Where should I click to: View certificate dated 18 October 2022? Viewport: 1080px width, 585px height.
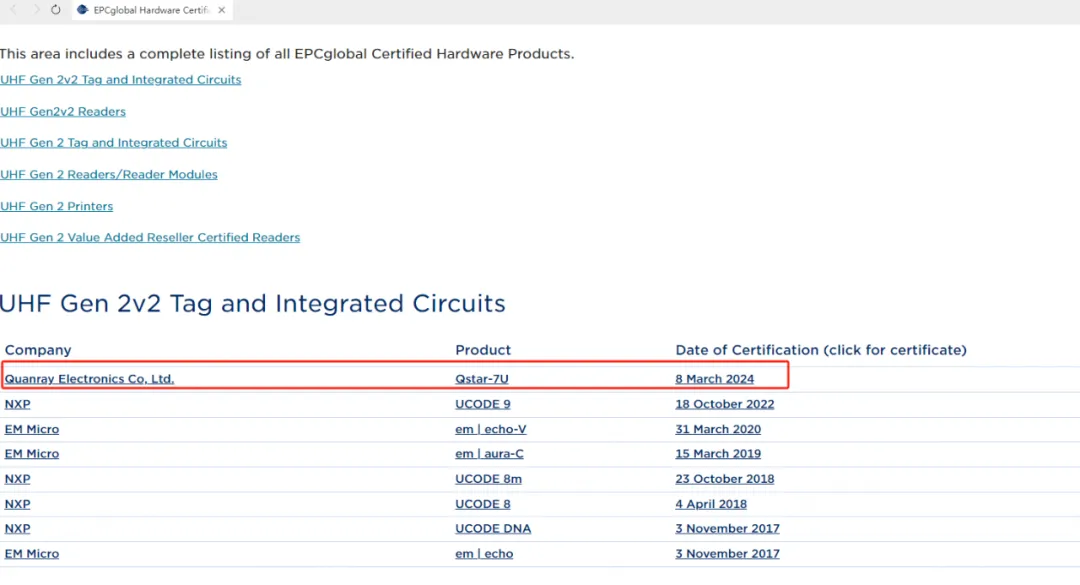pyautogui.click(x=725, y=404)
